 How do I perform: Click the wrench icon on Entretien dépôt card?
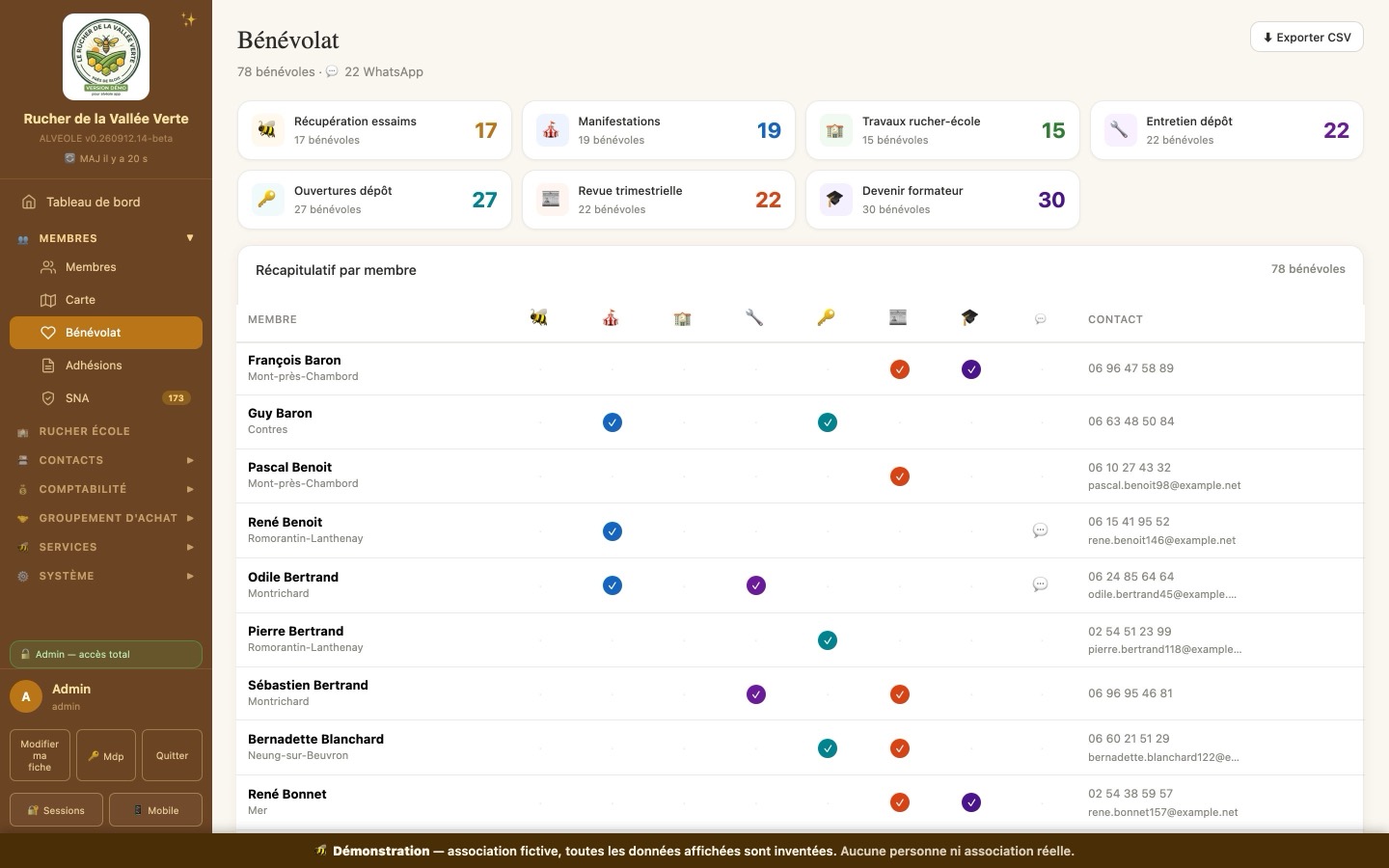[1119, 130]
